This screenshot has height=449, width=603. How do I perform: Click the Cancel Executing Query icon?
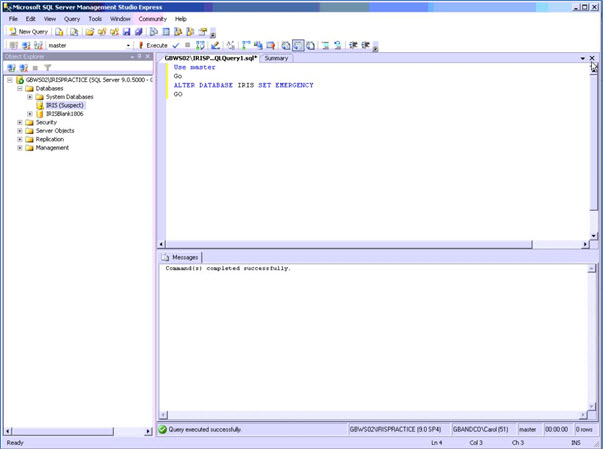click(187, 45)
